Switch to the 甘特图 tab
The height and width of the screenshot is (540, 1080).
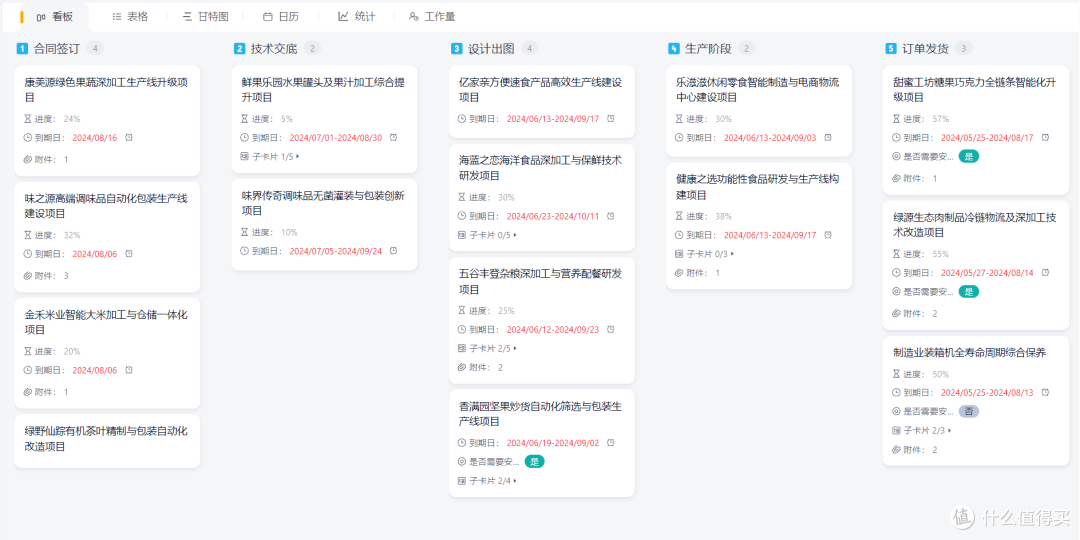pos(205,17)
